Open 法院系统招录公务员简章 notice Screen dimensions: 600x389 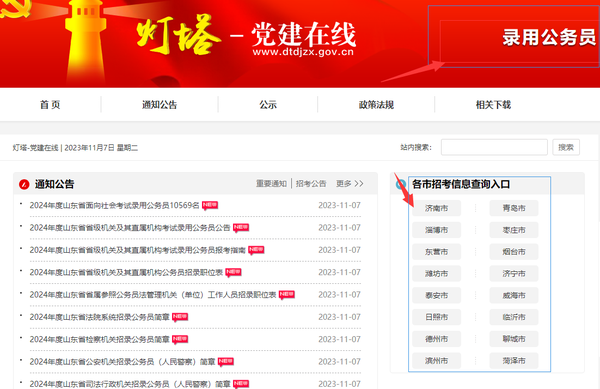pos(99,317)
